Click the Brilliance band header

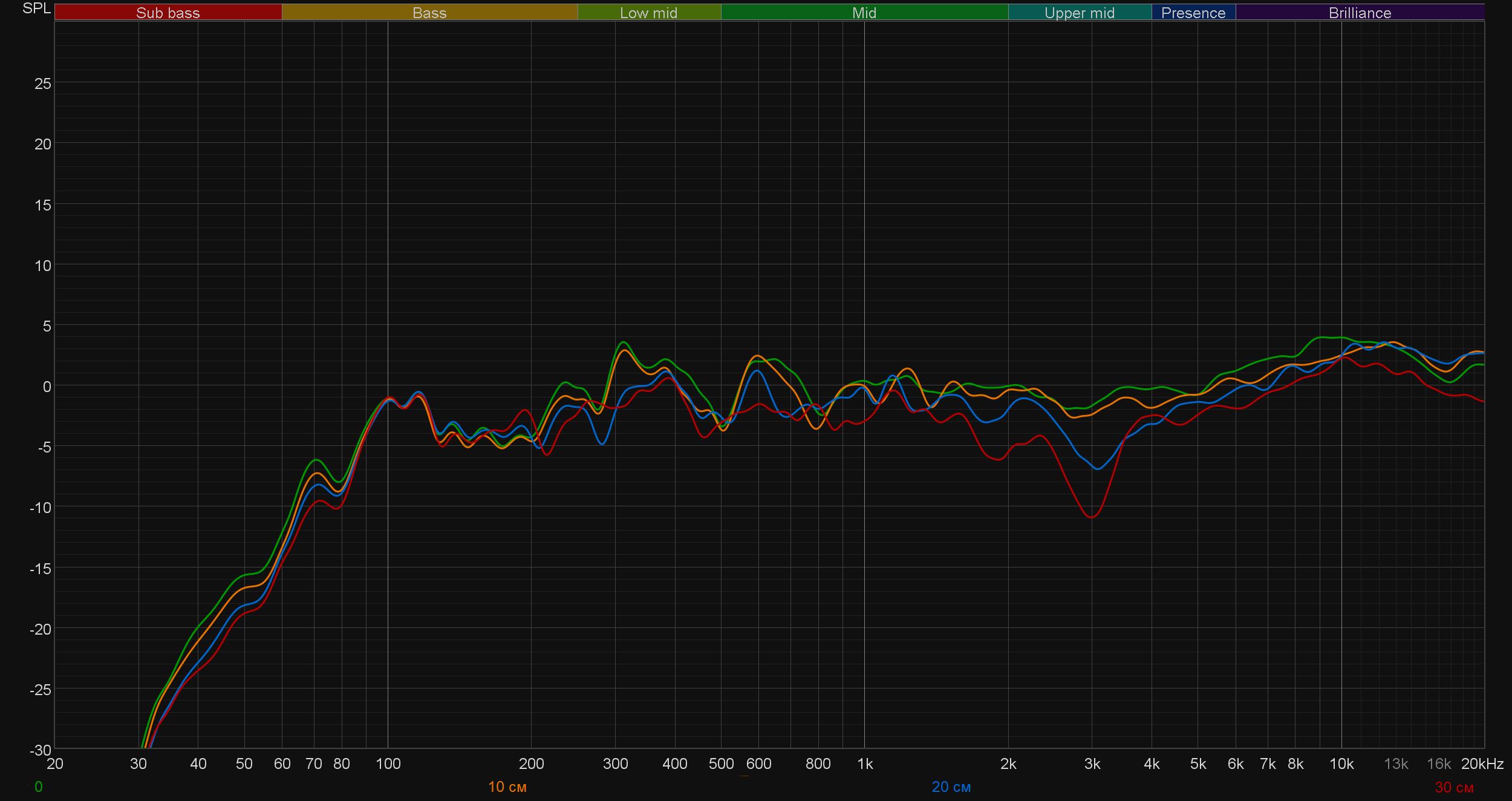[1360, 13]
